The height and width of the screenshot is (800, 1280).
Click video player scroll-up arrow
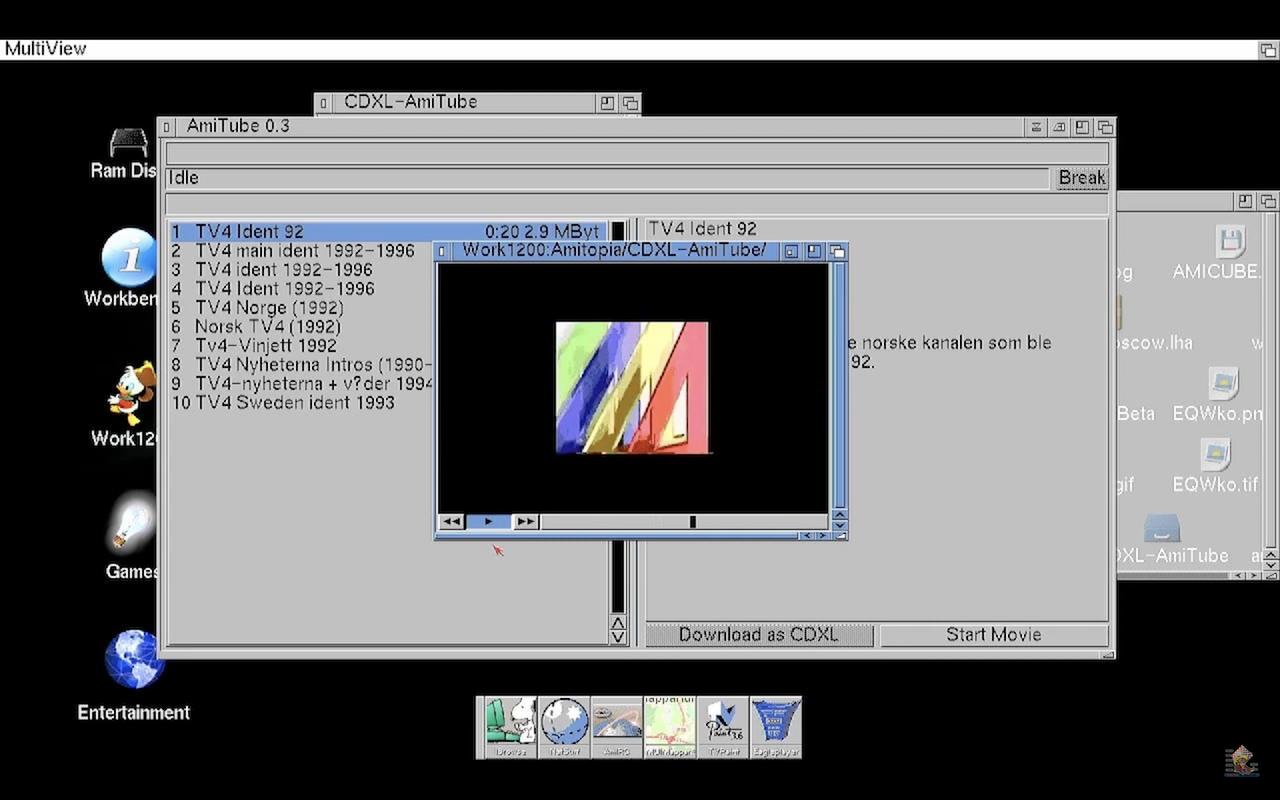(839, 514)
